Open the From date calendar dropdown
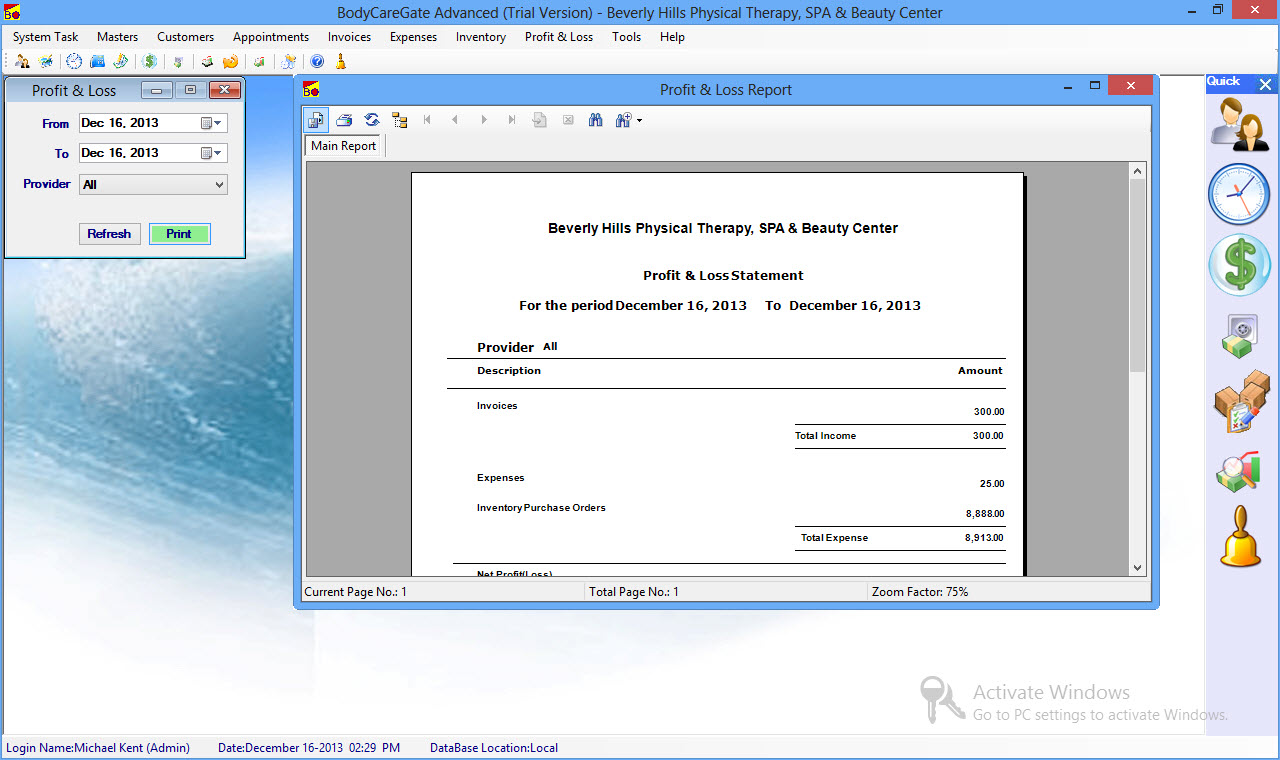Screen dimensions: 1280x760 tap(211, 124)
